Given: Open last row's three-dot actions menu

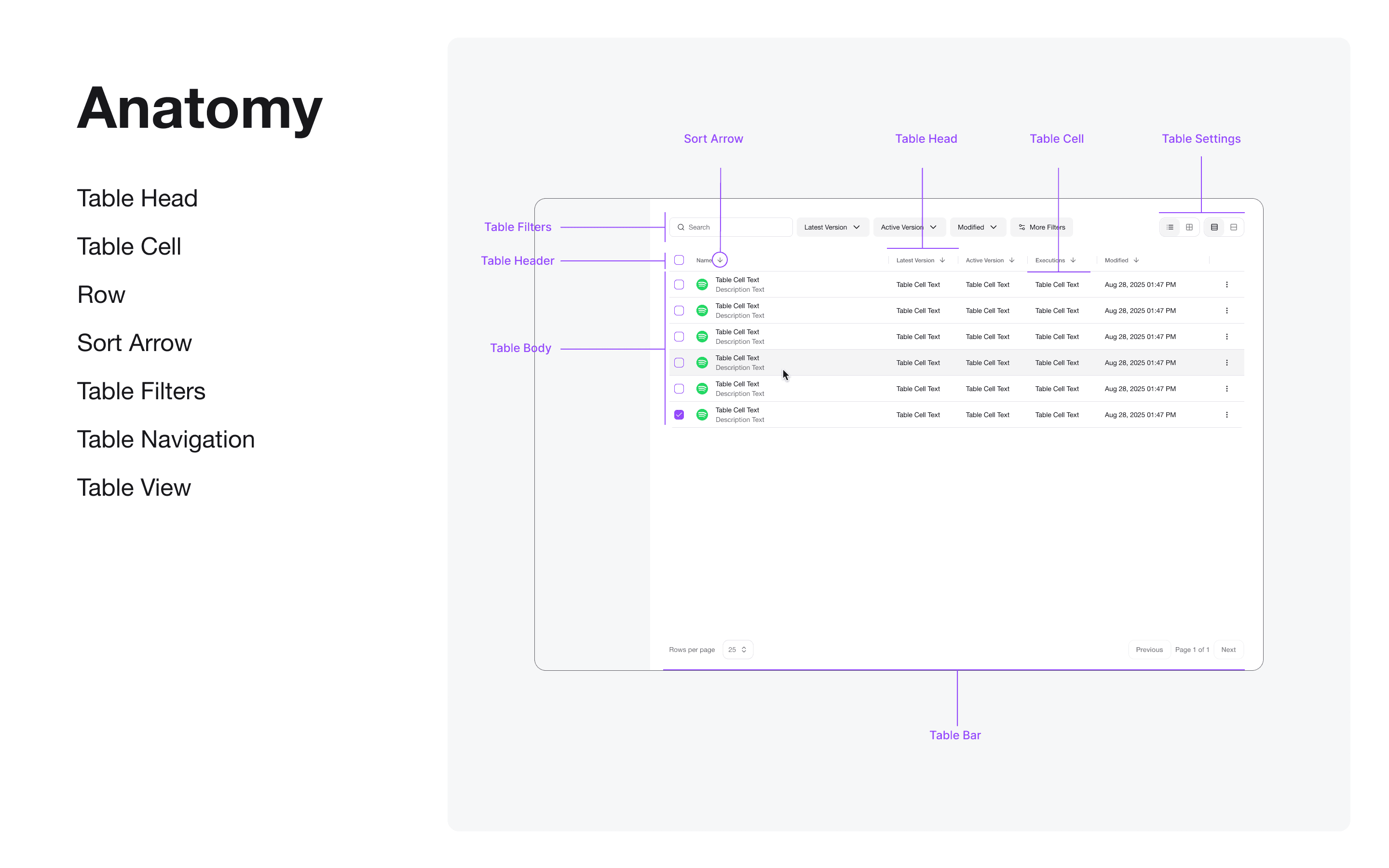Looking at the screenshot, I should (1226, 415).
